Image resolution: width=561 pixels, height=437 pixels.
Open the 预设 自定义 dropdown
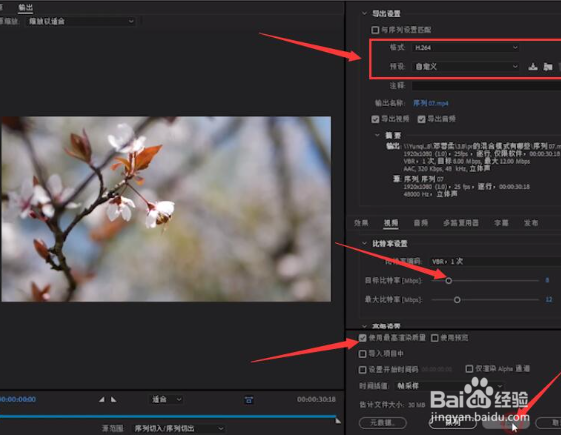tap(465, 67)
